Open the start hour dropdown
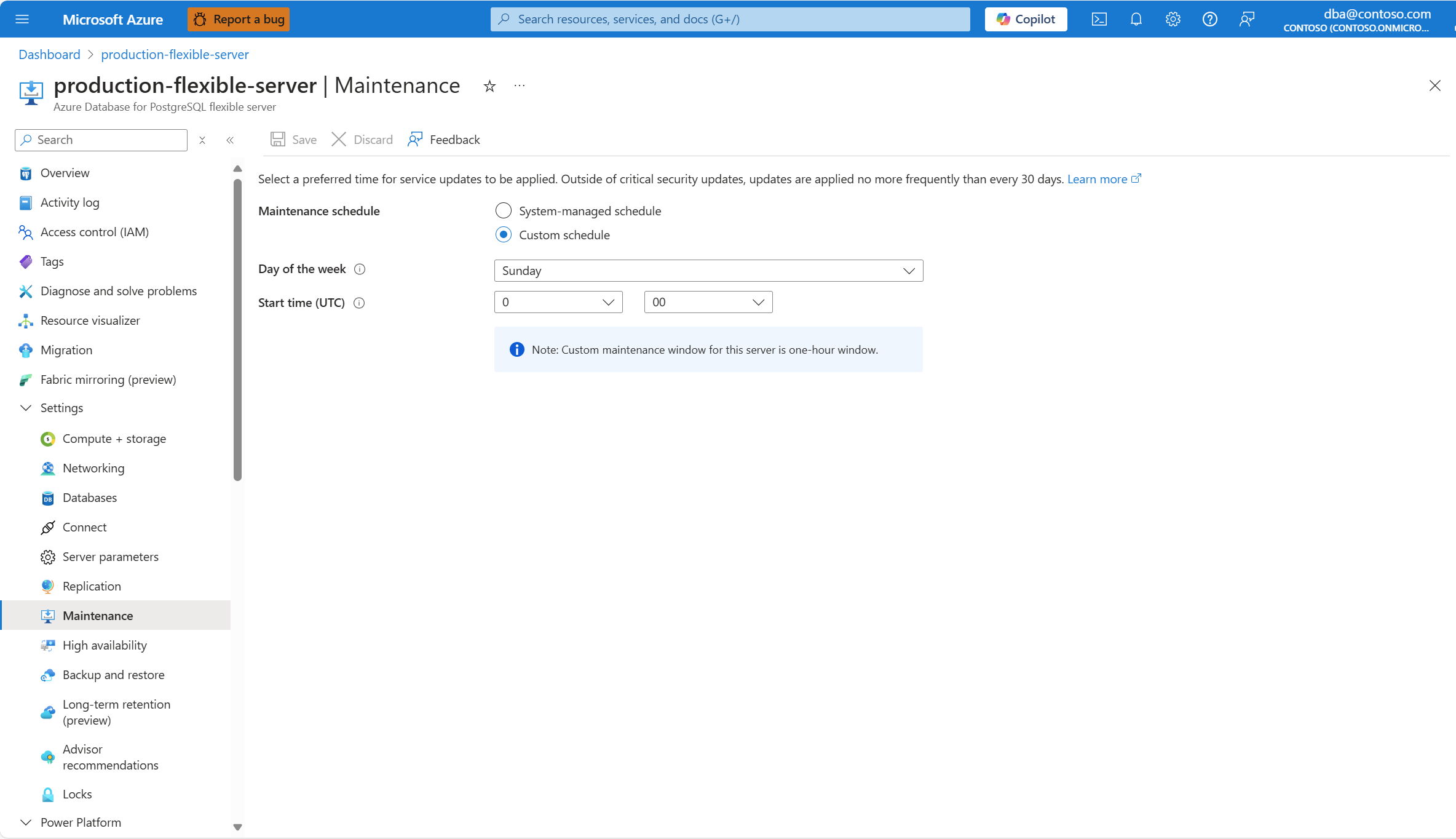The width and height of the screenshot is (1456, 839). pos(558,302)
